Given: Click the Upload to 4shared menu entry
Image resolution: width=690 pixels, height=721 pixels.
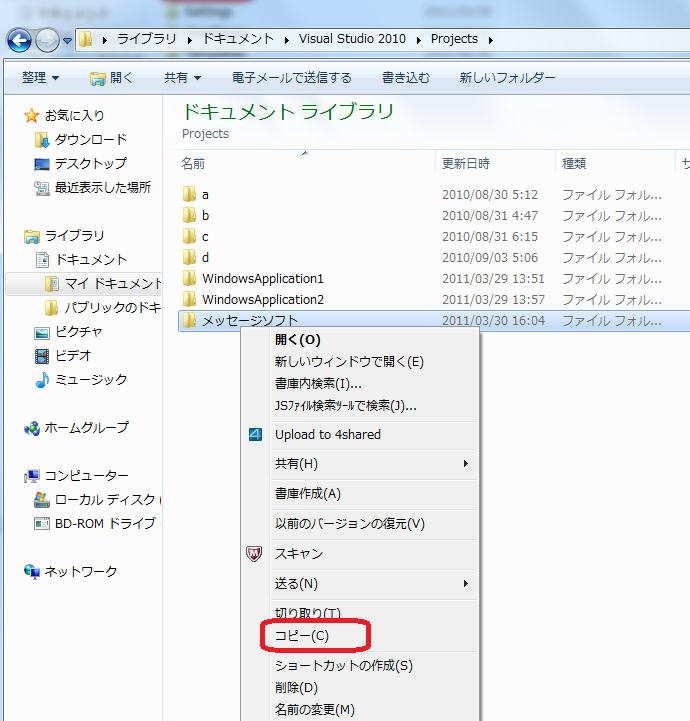Looking at the screenshot, I should point(328,435).
